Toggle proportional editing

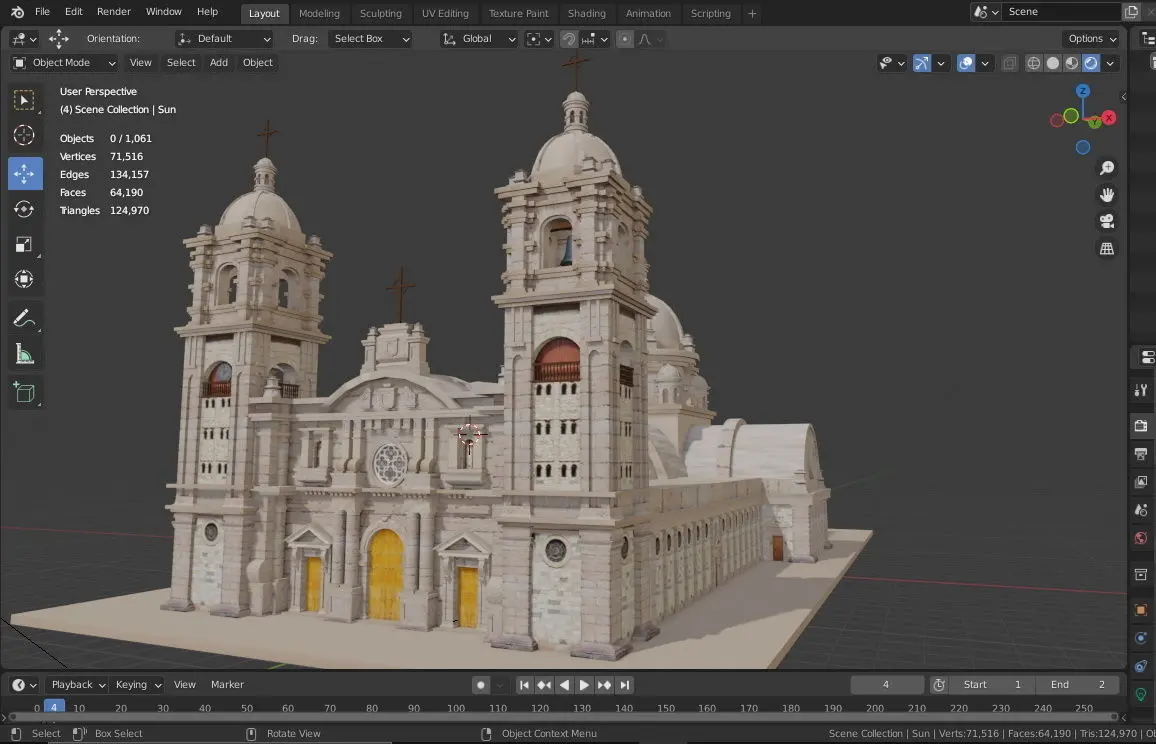tap(624, 39)
